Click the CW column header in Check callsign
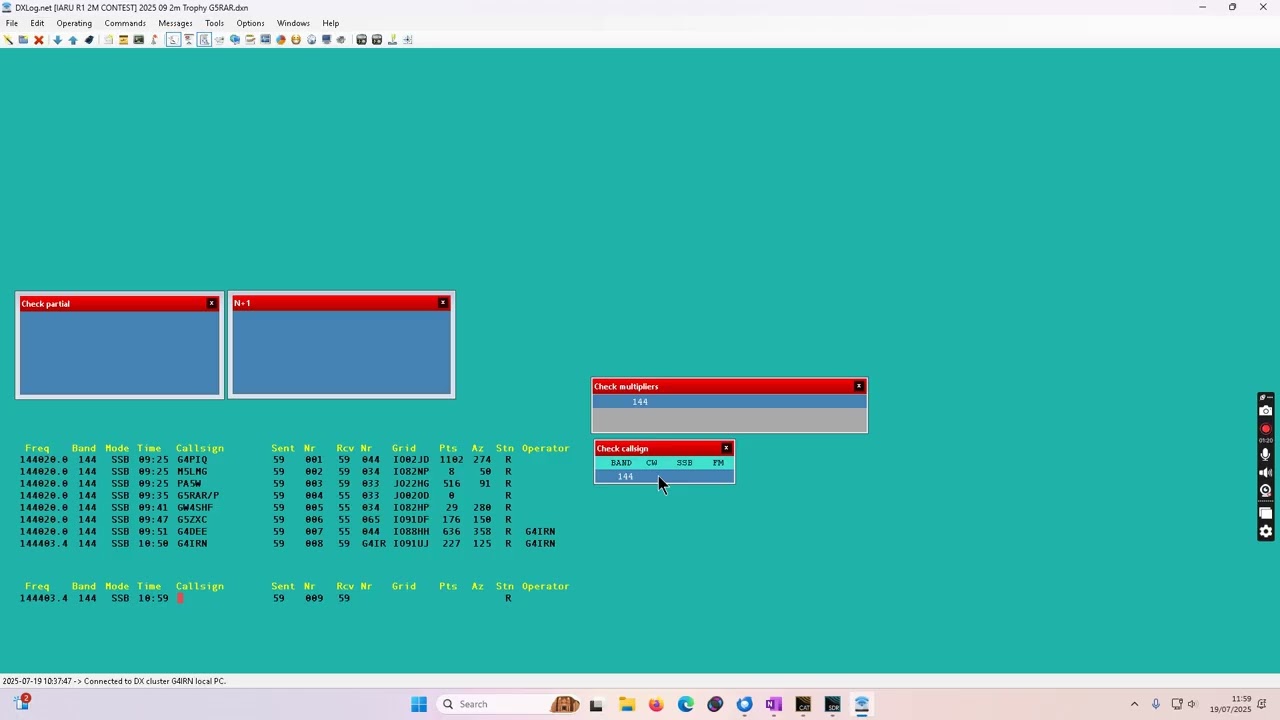The width and height of the screenshot is (1280, 720). [x=652, y=463]
